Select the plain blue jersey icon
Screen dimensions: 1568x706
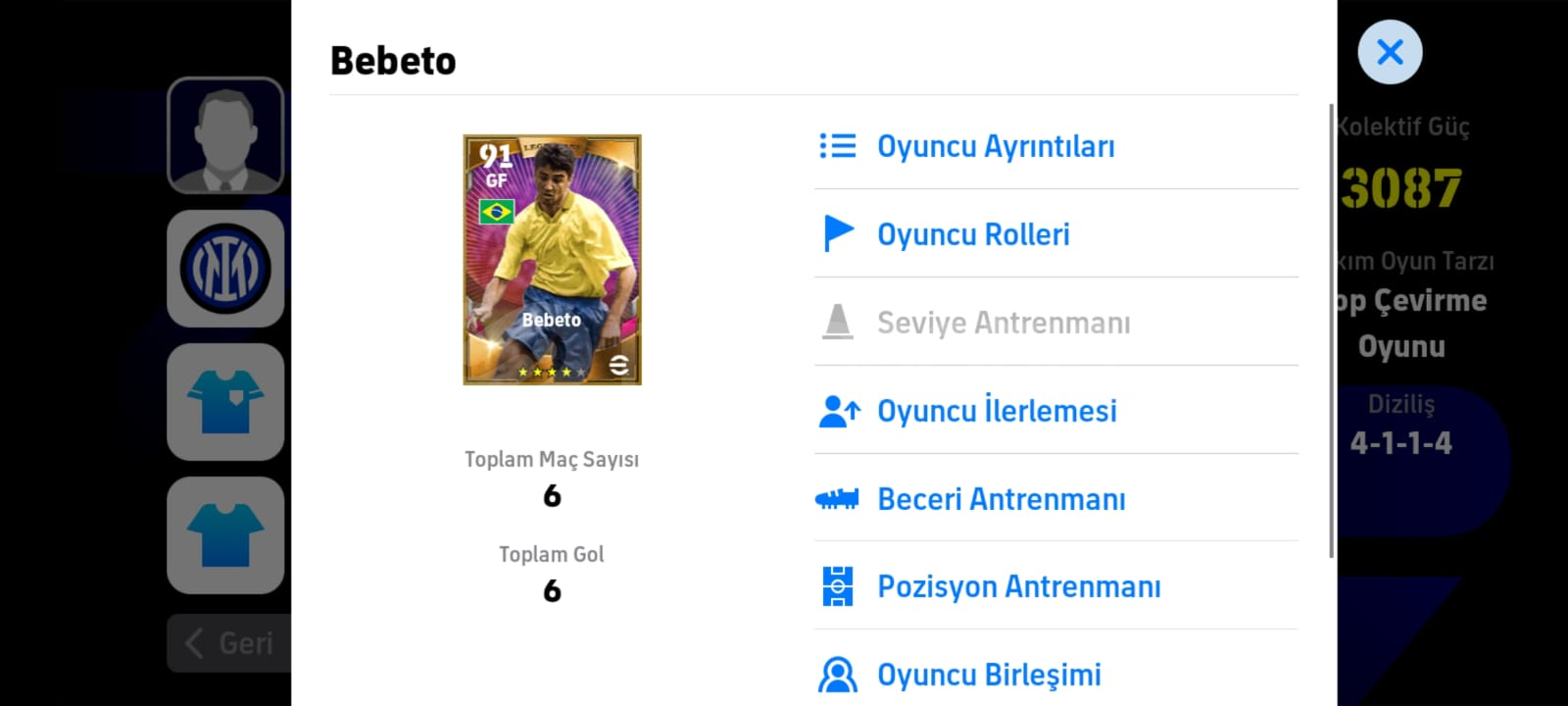225,535
